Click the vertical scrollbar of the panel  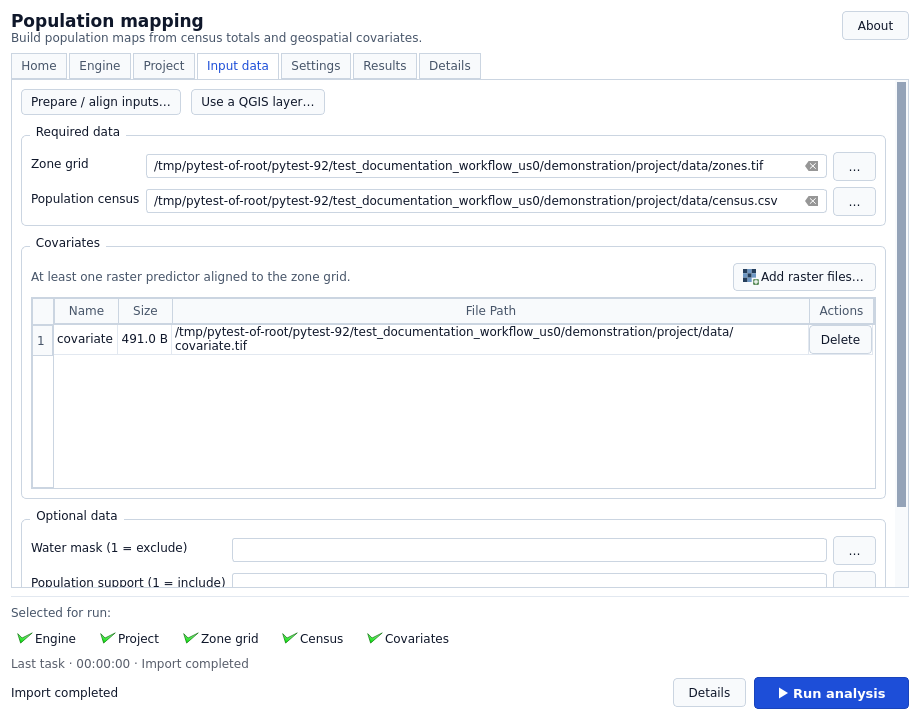click(x=902, y=295)
